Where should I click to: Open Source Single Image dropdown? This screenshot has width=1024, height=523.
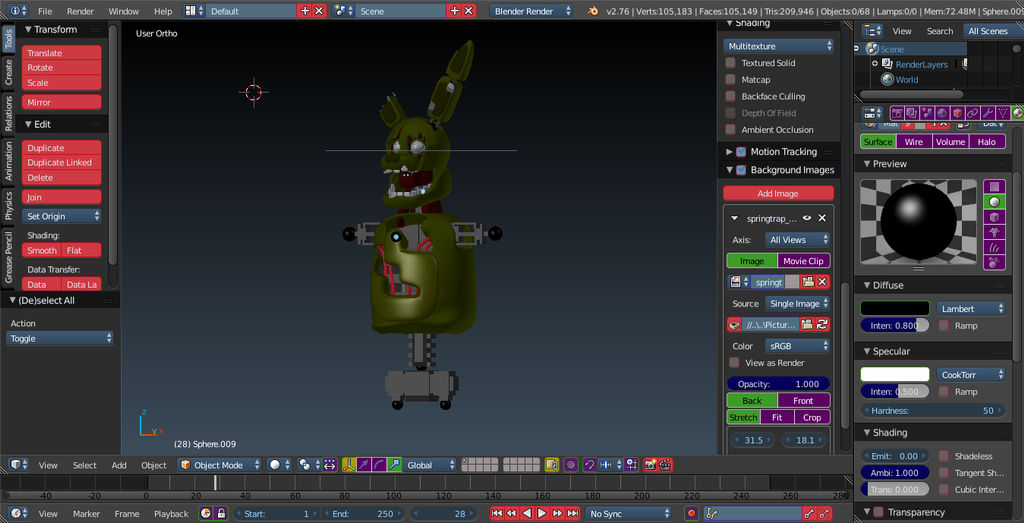pyautogui.click(x=797, y=304)
